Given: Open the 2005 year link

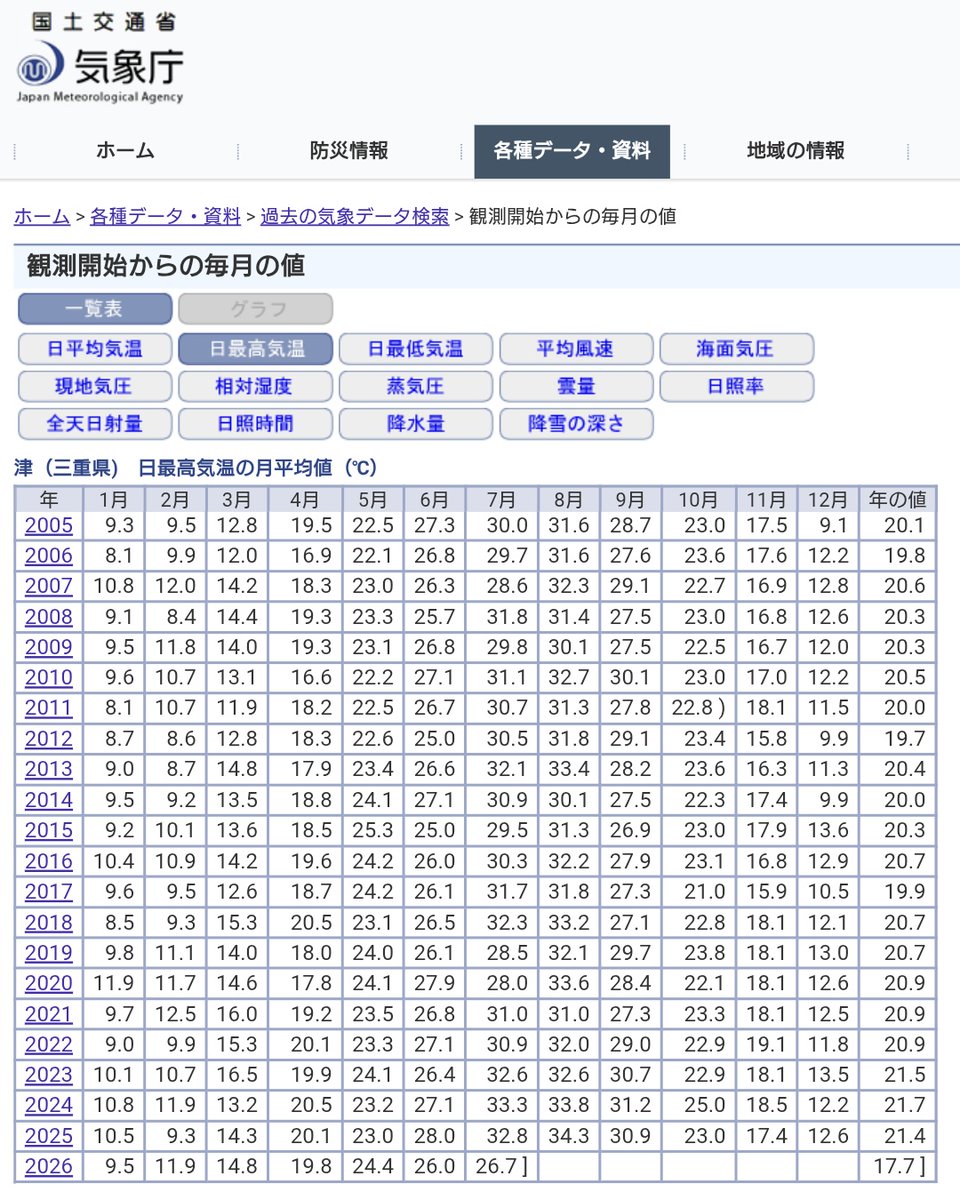Looking at the screenshot, I should pos(49,525).
